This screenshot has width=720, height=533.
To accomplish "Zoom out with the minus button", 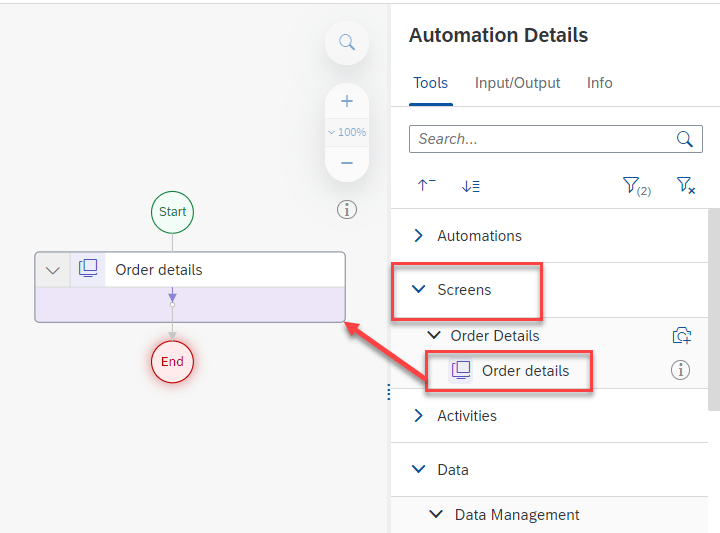I will pos(347,162).
